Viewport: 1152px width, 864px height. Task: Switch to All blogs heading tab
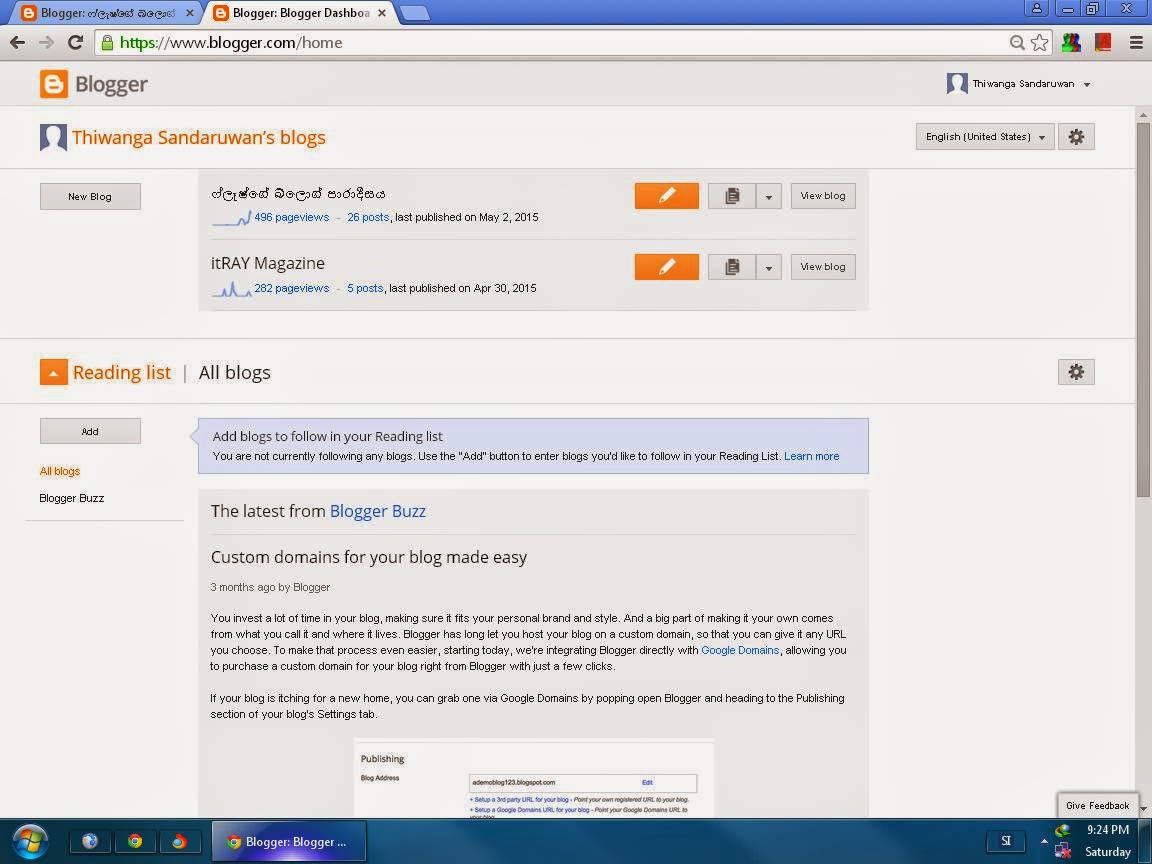click(234, 372)
